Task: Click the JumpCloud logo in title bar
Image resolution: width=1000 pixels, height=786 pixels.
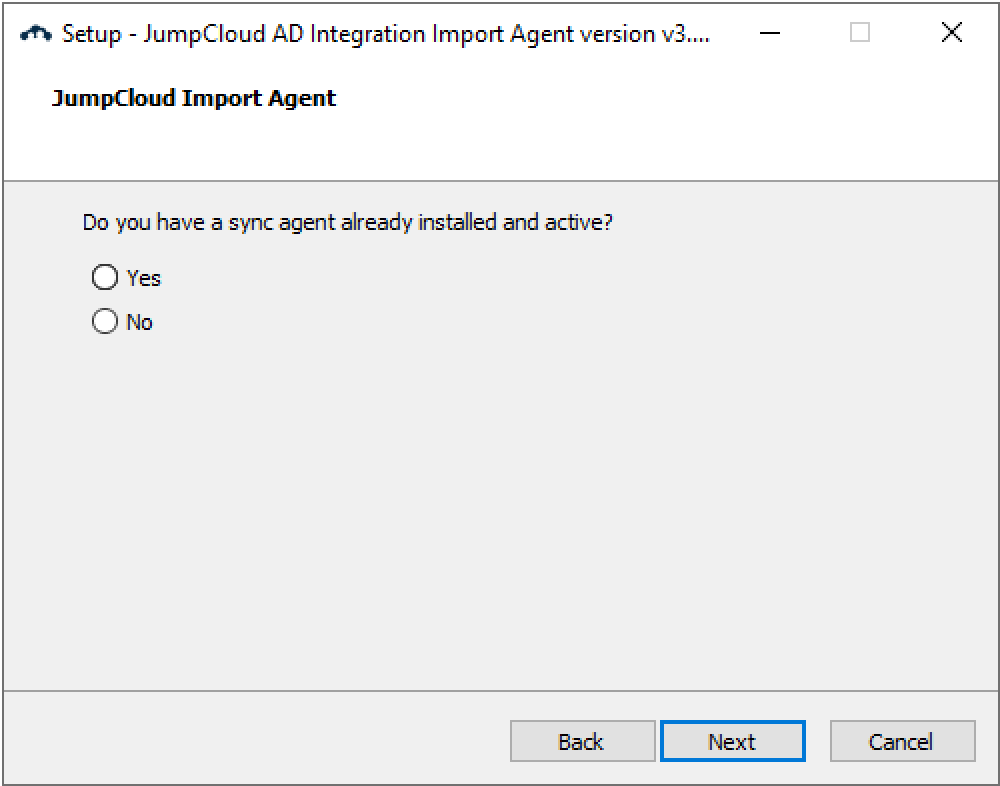Action: [36, 33]
